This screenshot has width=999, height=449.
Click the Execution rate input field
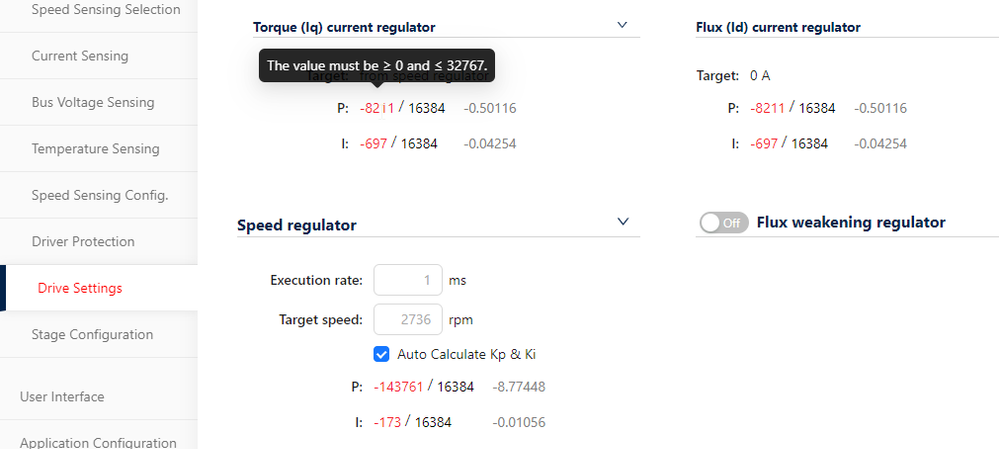pyautogui.click(x=407, y=280)
